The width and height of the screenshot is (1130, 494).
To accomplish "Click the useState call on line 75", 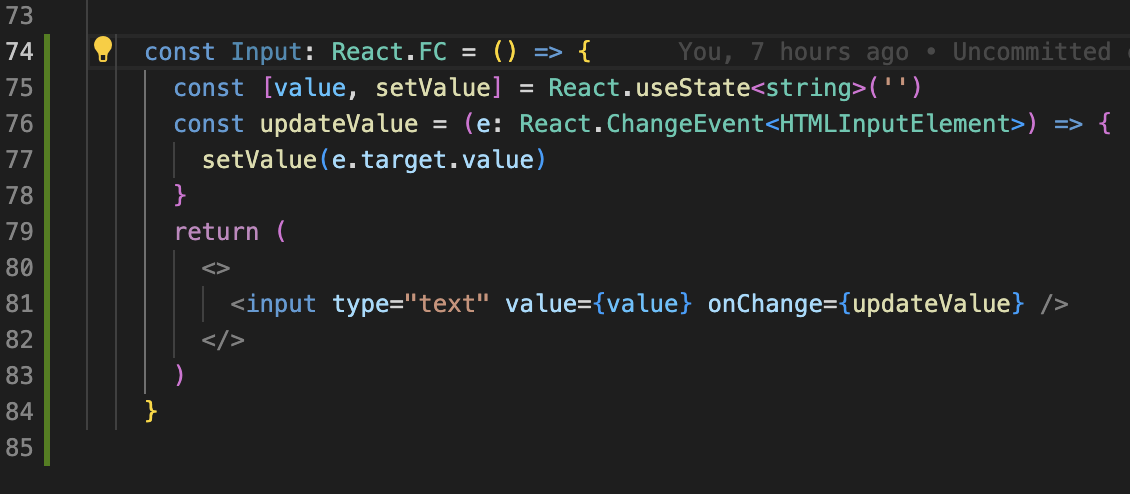I will tap(693, 88).
